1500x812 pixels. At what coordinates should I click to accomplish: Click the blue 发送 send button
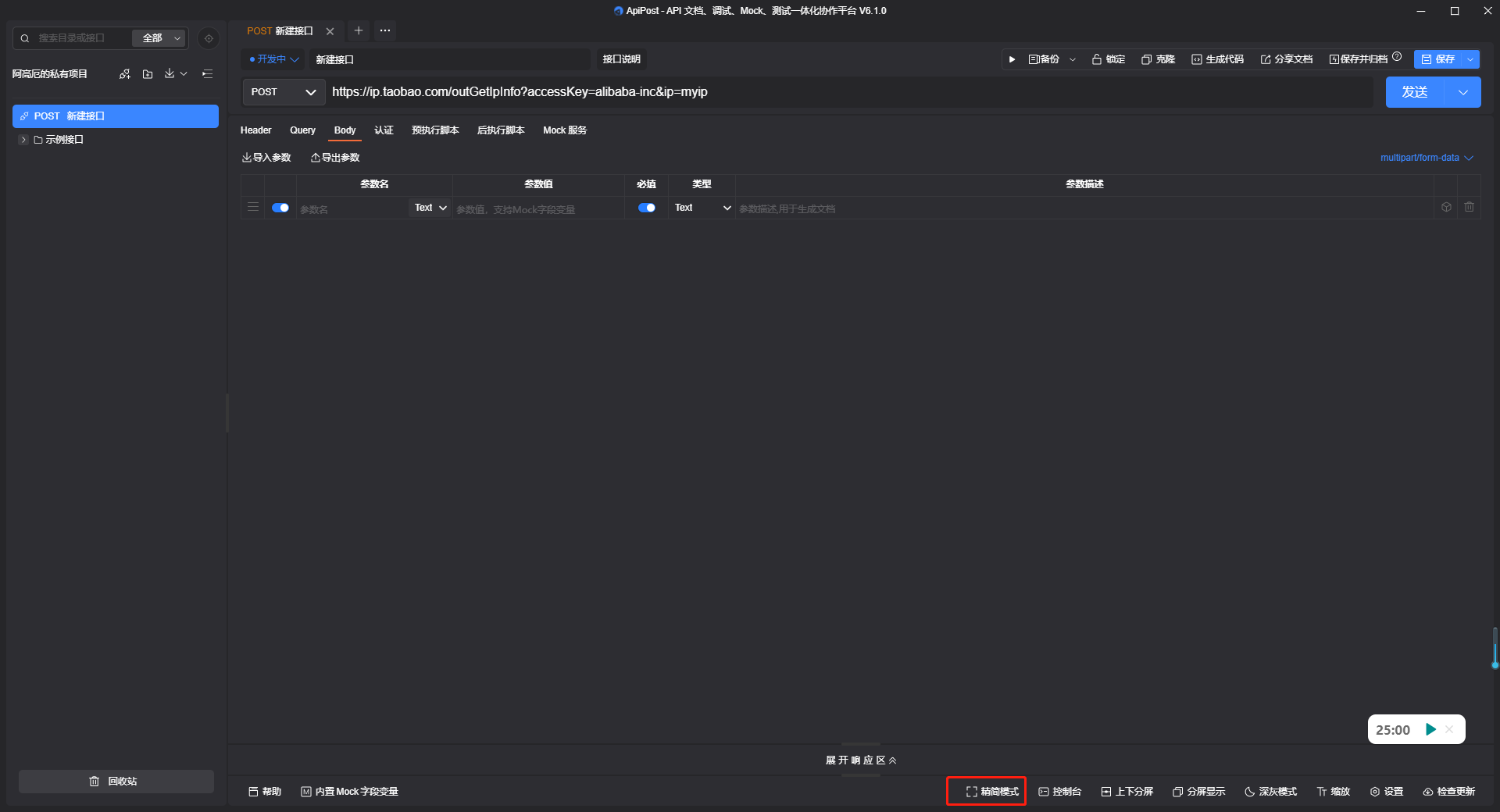tap(1415, 92)
